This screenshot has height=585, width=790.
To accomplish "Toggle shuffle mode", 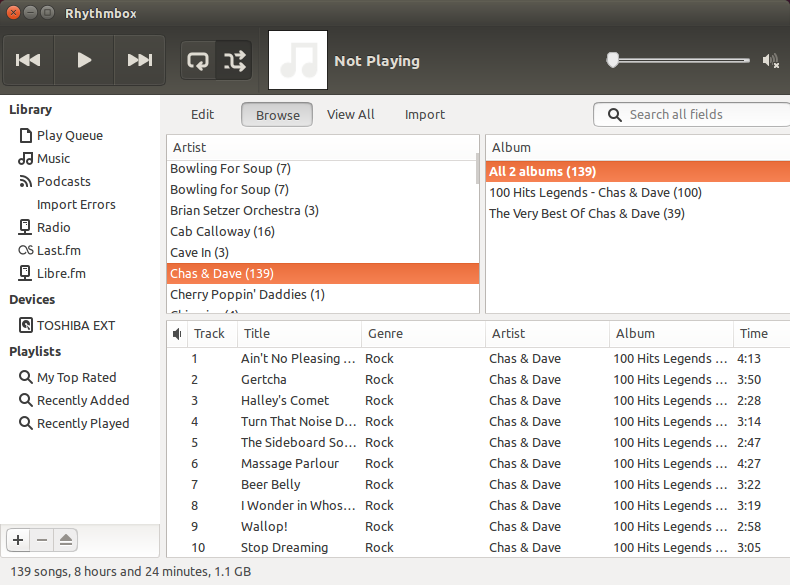I will point(234,61).
